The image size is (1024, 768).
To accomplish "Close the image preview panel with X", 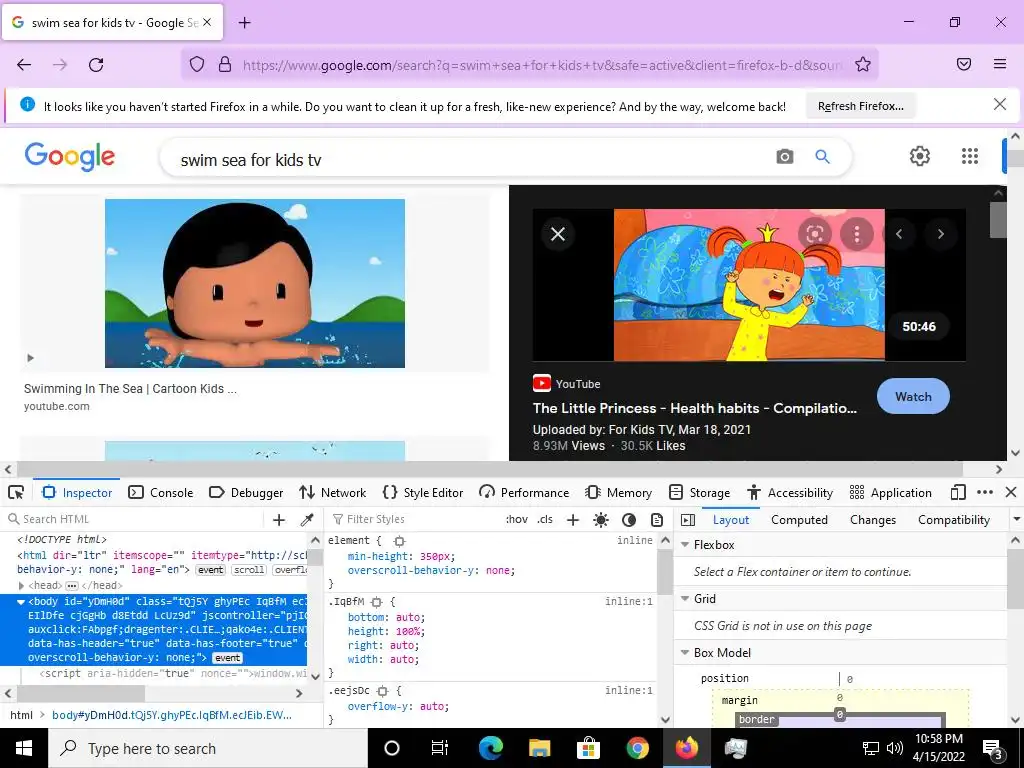I will click(x=558, y=234).
